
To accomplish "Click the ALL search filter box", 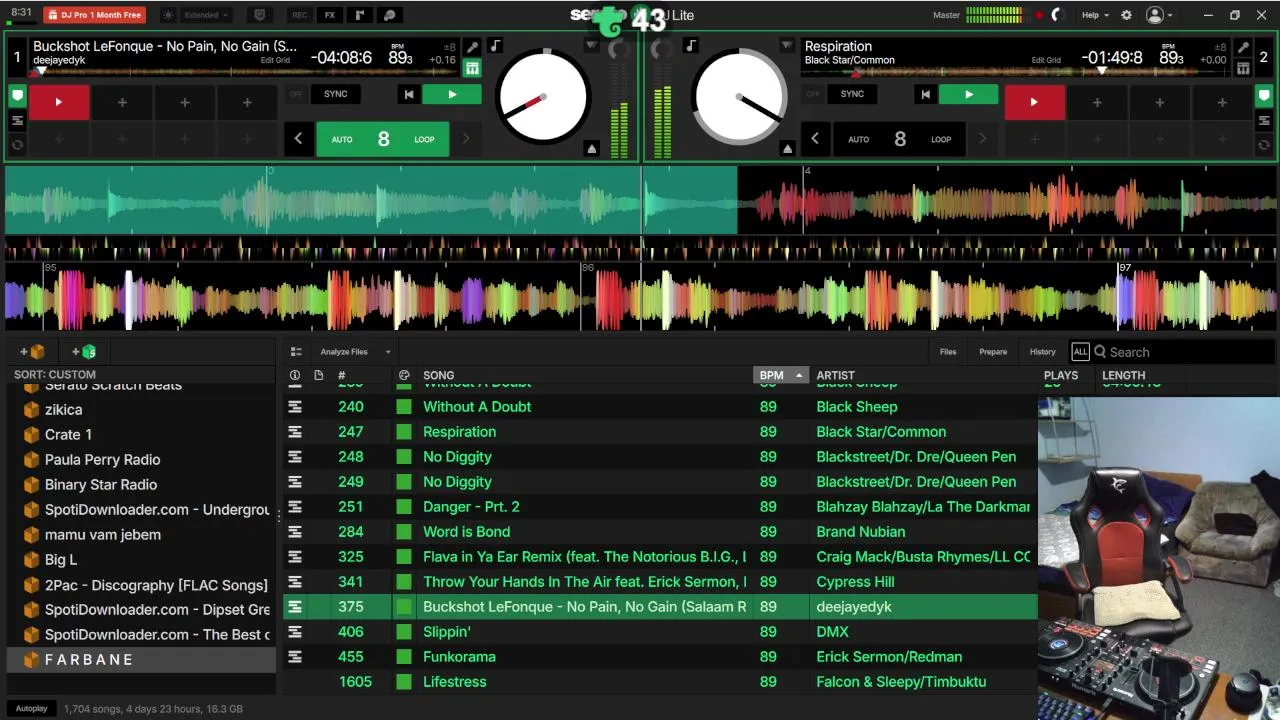I will pos(1080,352).
